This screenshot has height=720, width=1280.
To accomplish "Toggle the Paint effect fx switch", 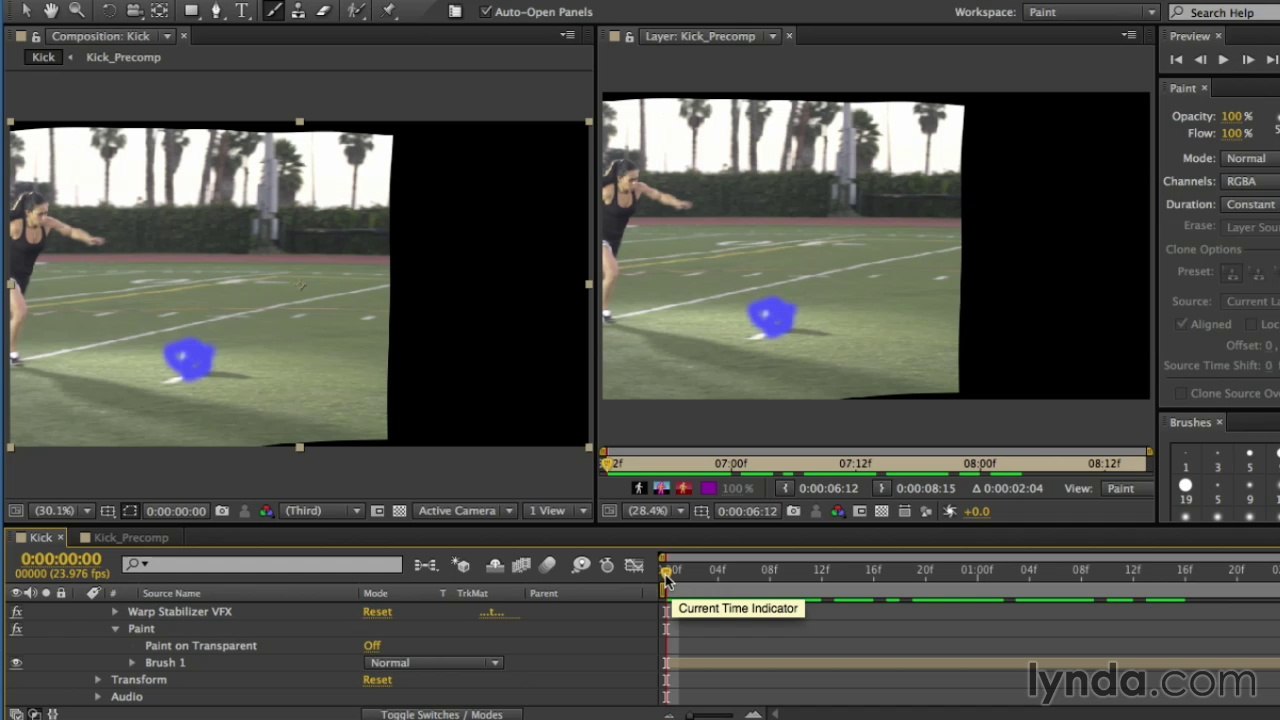I will click(x=16, y=629).
